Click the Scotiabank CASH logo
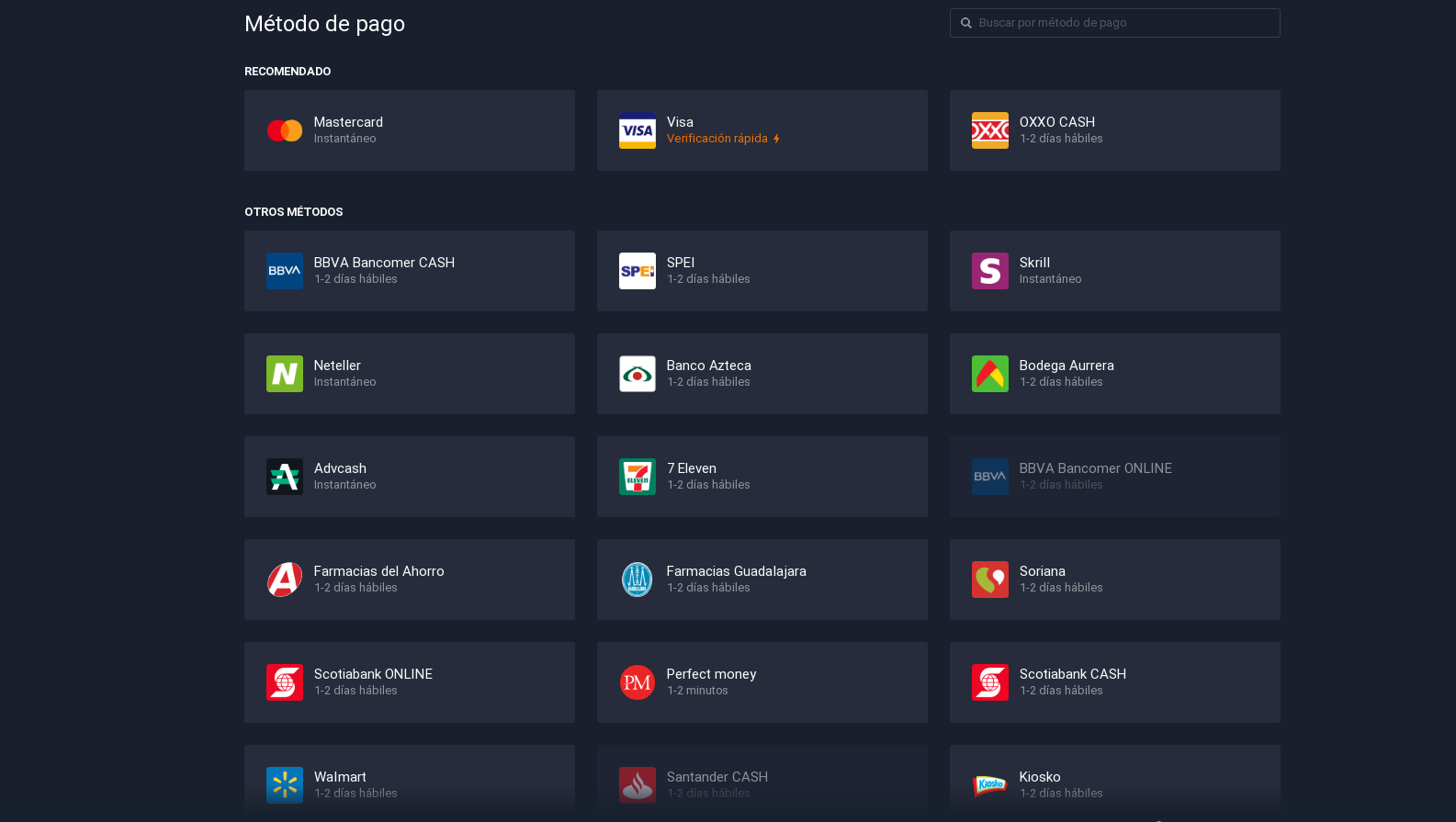This screenshot has height=822, width=1456. (x=990, y=682)
